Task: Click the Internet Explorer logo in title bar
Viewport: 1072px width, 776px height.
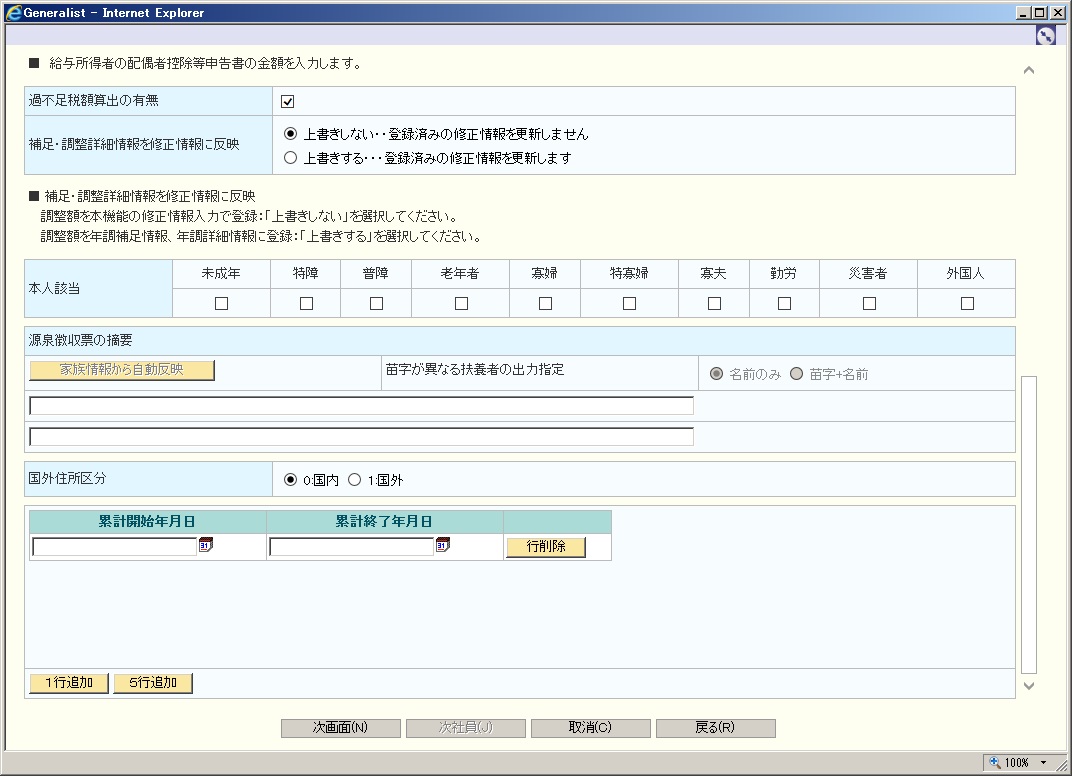Action: [14, 13]
